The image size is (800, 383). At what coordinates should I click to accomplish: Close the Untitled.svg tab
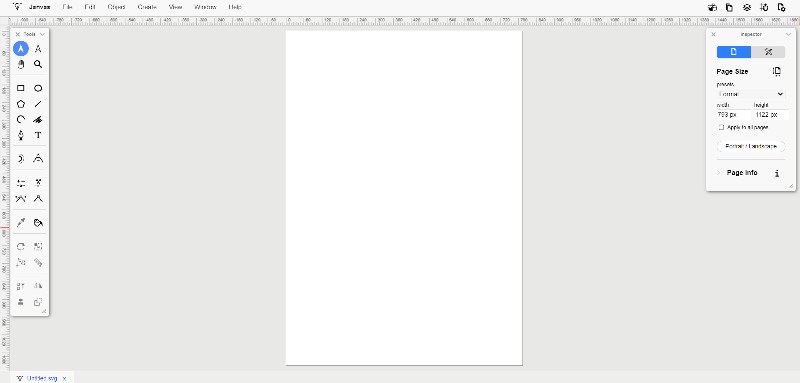(x=64, y=378)
